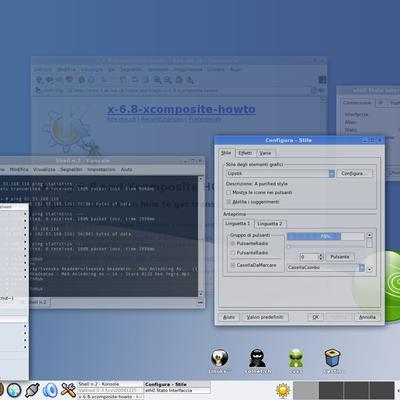This screenshot has width=400, height=400.
Task: Switch to the first virtual desktop pager
Action: coord(305,390)
